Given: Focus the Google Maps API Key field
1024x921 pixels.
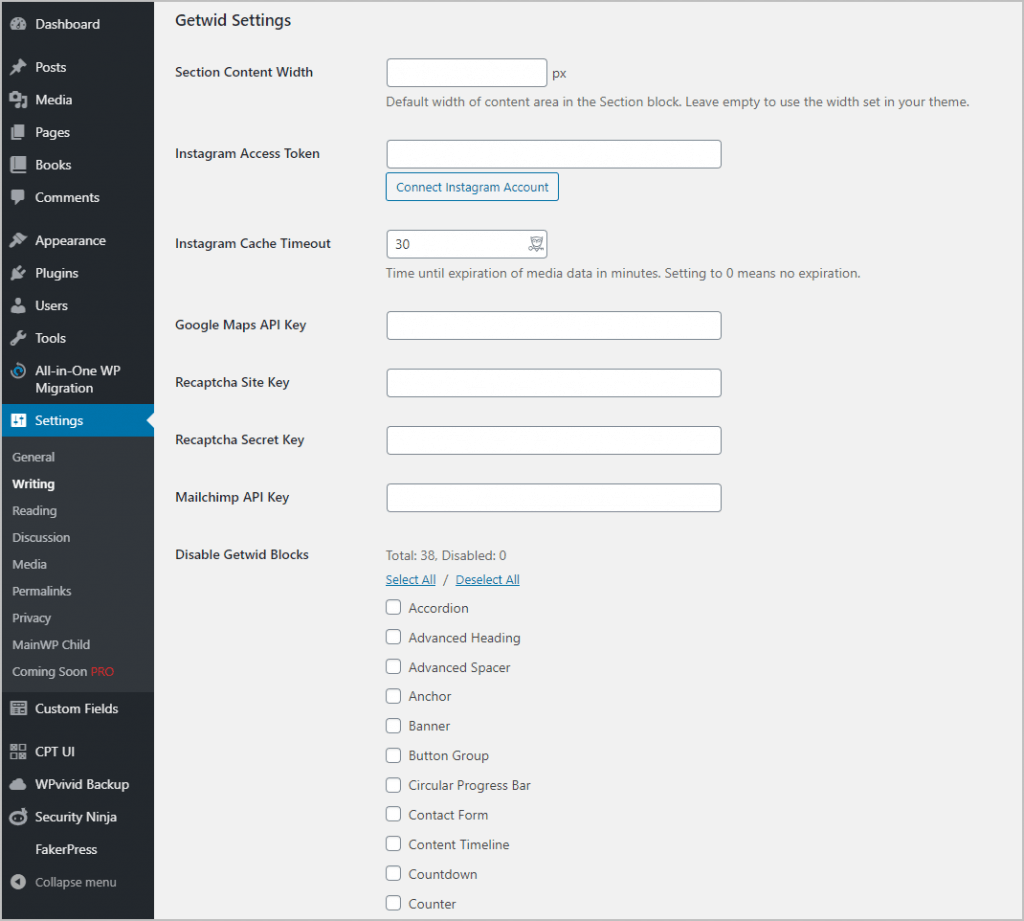Looking at the screenshot, I should [554, 325].
